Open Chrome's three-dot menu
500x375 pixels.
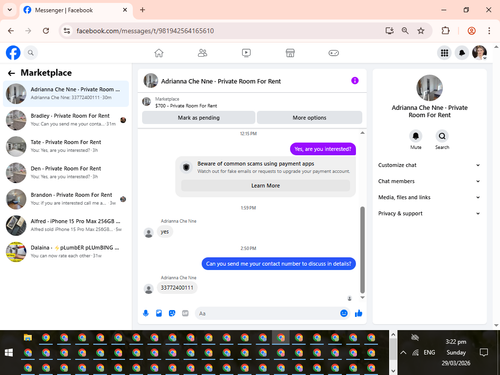pos(489,31)
